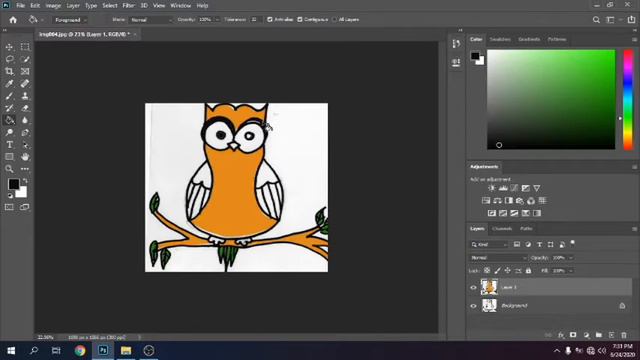
Task: Select the Quick Selection tool
Action: pyautogui.click(x=25, y=59)
